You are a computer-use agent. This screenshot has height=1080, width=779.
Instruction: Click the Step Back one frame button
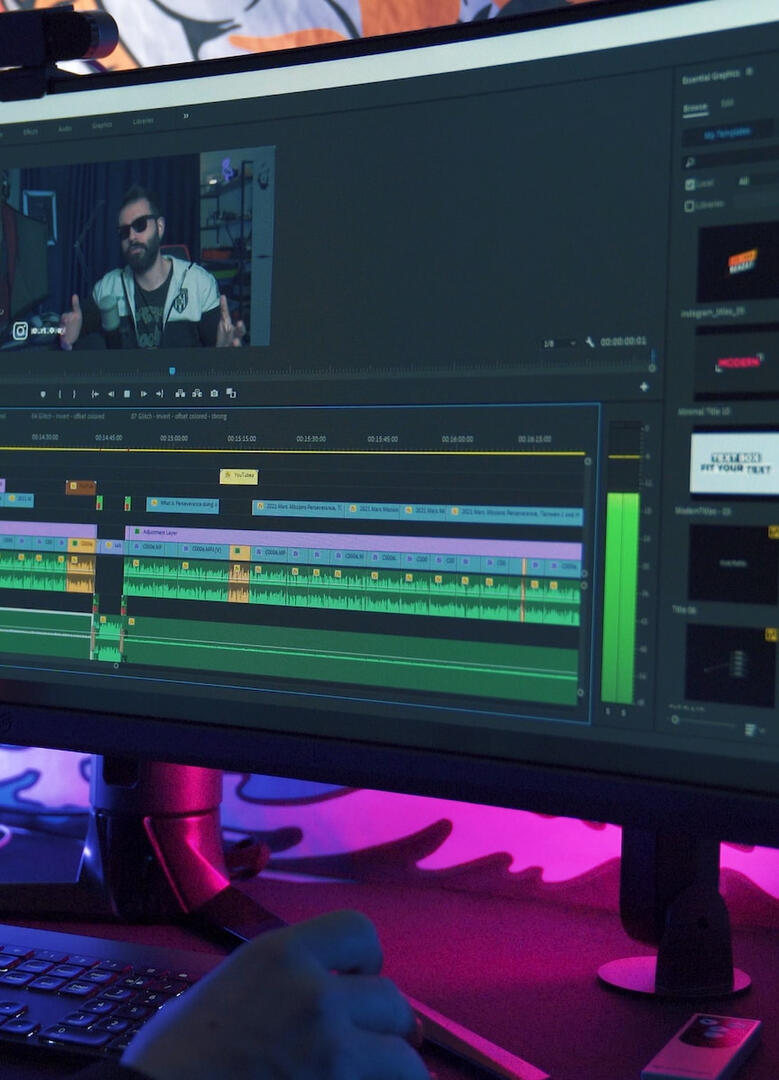[x=111, y=394]
